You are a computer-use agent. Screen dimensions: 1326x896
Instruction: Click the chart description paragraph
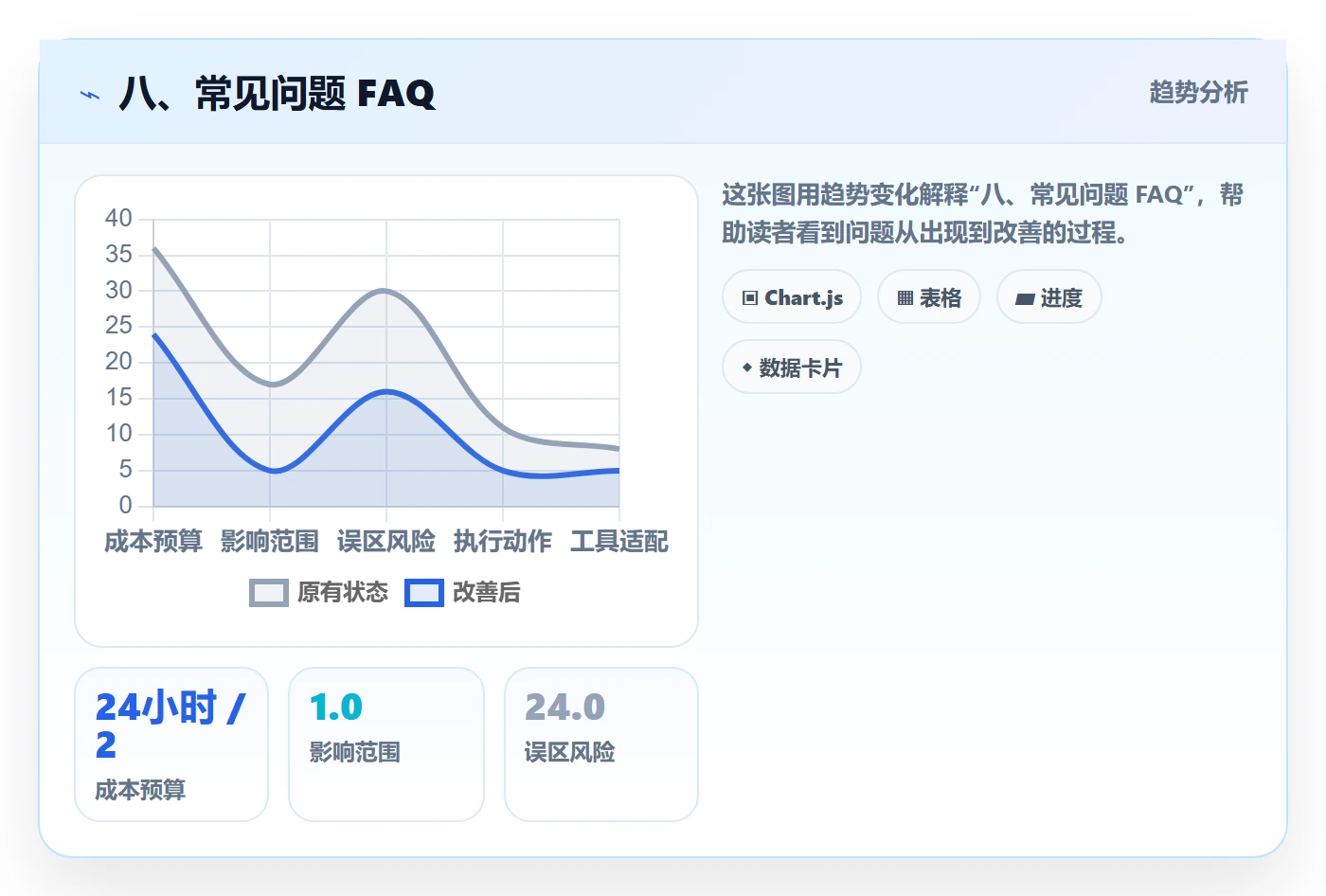982,213
